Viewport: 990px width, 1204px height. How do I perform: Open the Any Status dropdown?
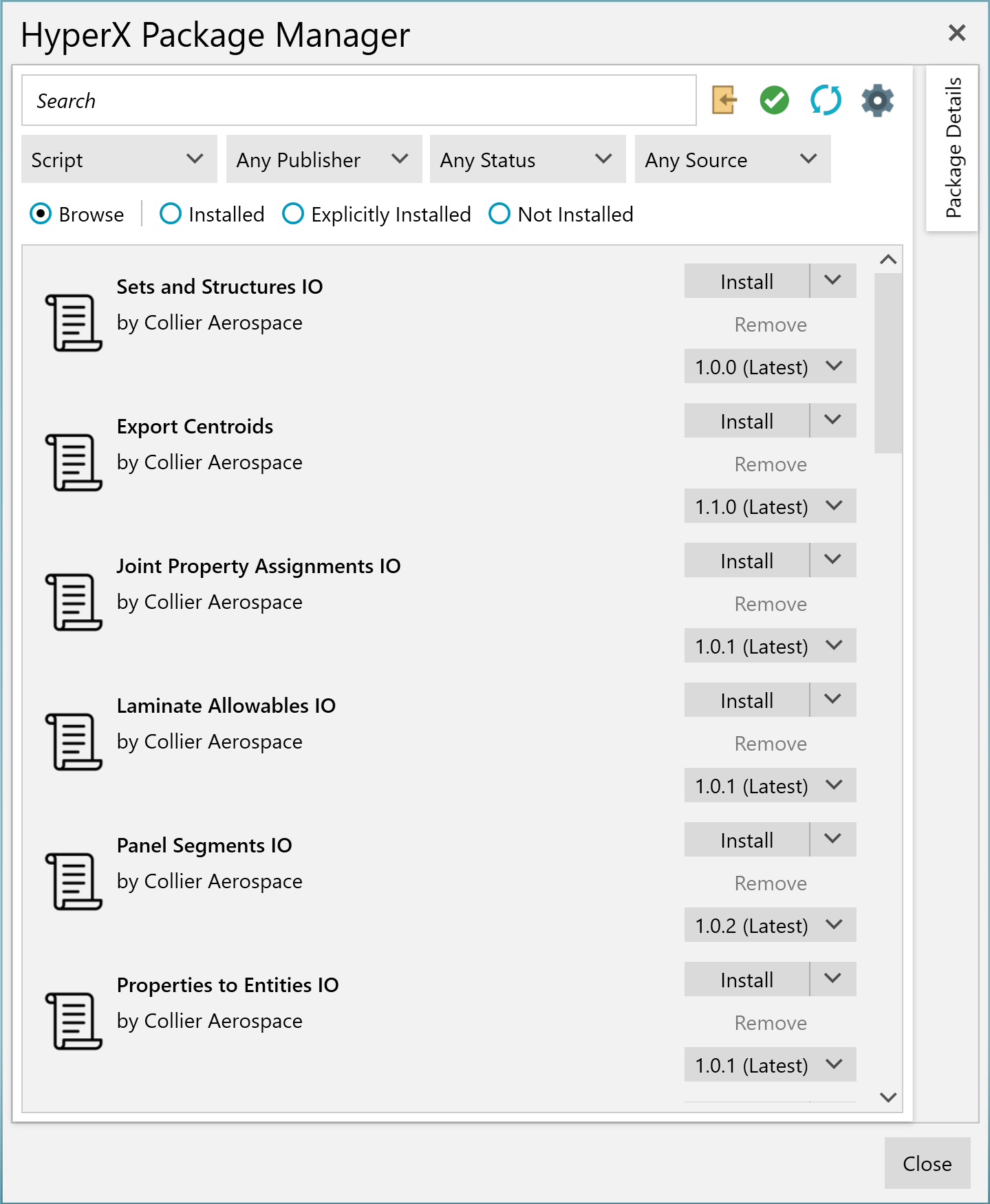click(x=528, y=159)
